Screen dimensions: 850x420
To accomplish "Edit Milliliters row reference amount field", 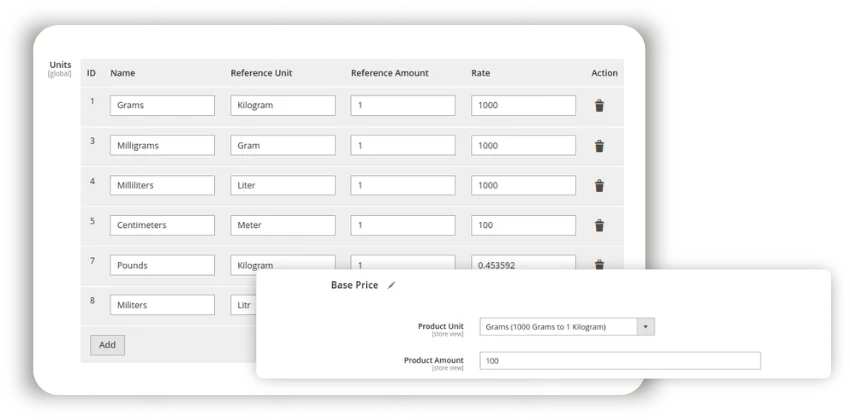I will 403,185.
